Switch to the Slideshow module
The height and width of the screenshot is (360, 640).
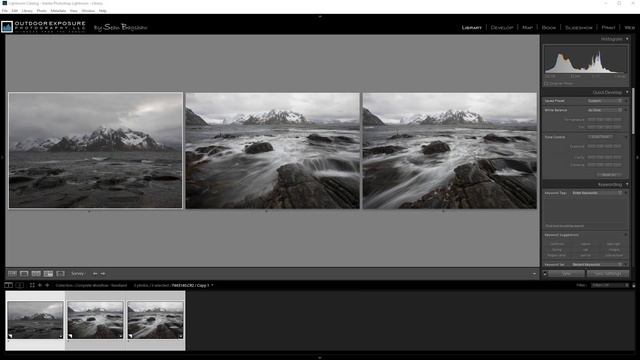pos(579,28)
